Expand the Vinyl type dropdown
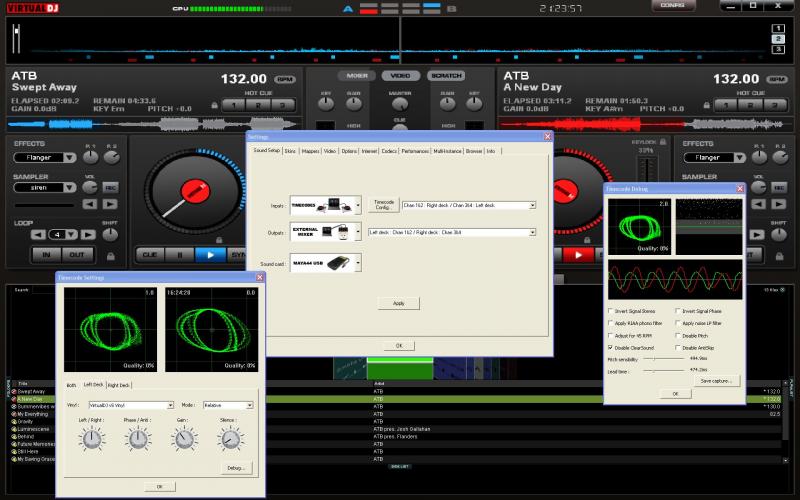This screenshot has width=800, height=500. (x=170, y=405)
